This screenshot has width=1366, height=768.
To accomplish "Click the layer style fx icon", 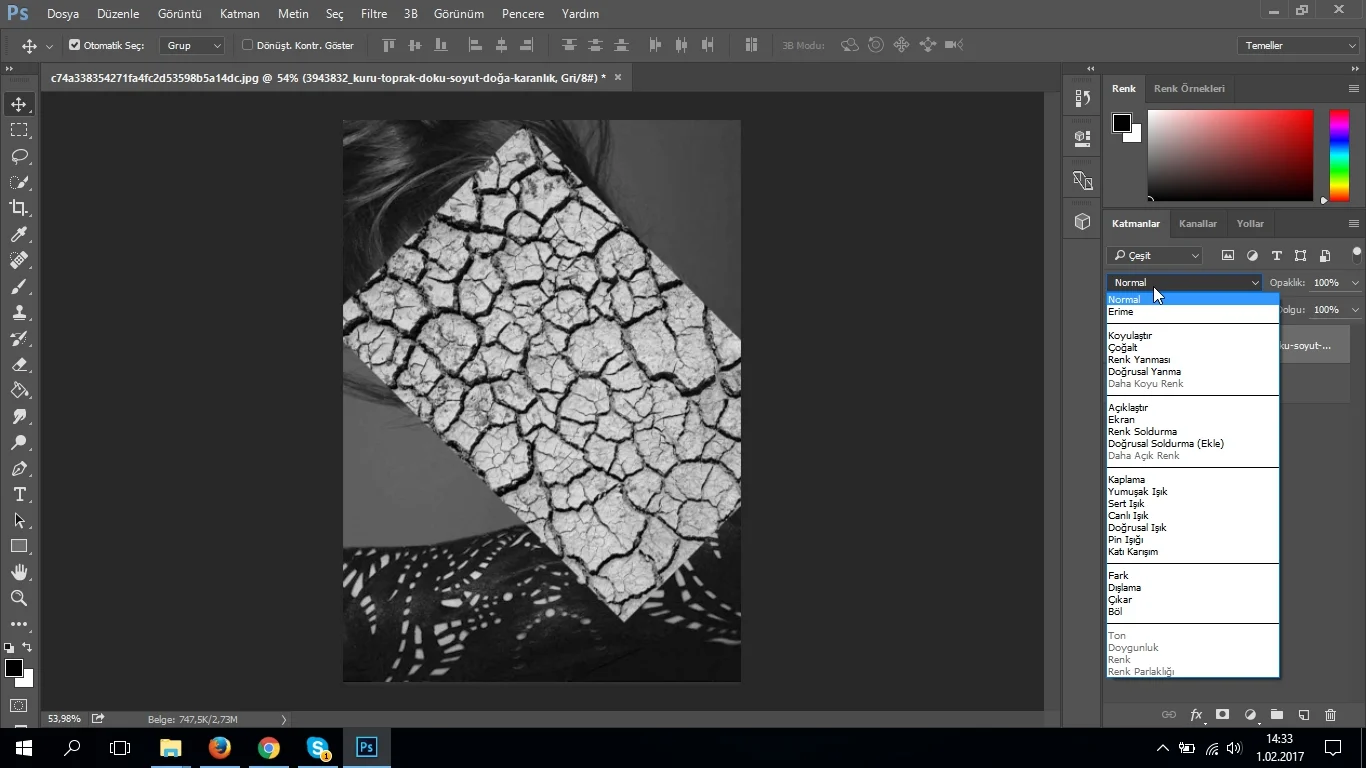I will click(x=1196, y=715).
